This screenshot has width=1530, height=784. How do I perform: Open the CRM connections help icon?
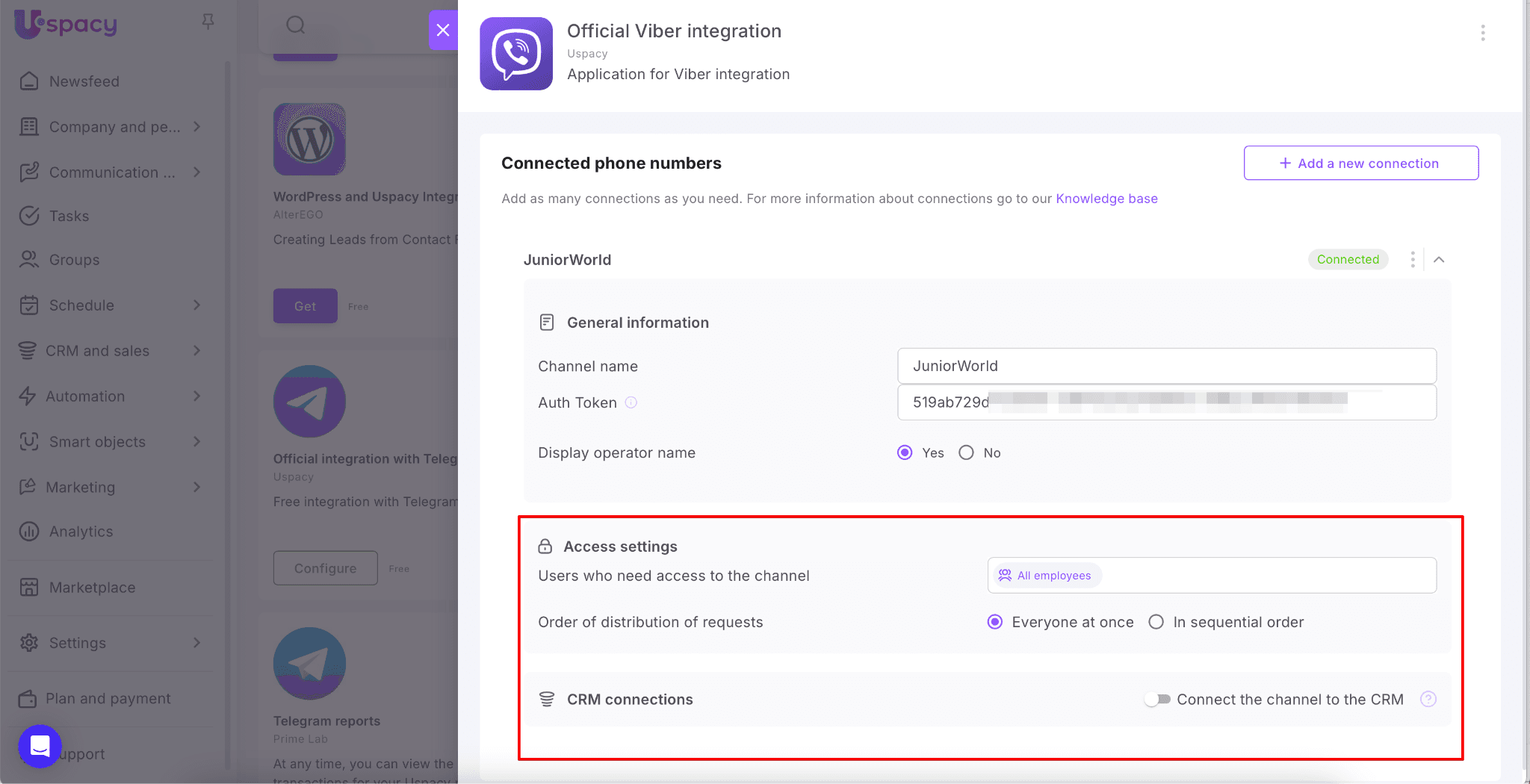[x=1428, y=699]
